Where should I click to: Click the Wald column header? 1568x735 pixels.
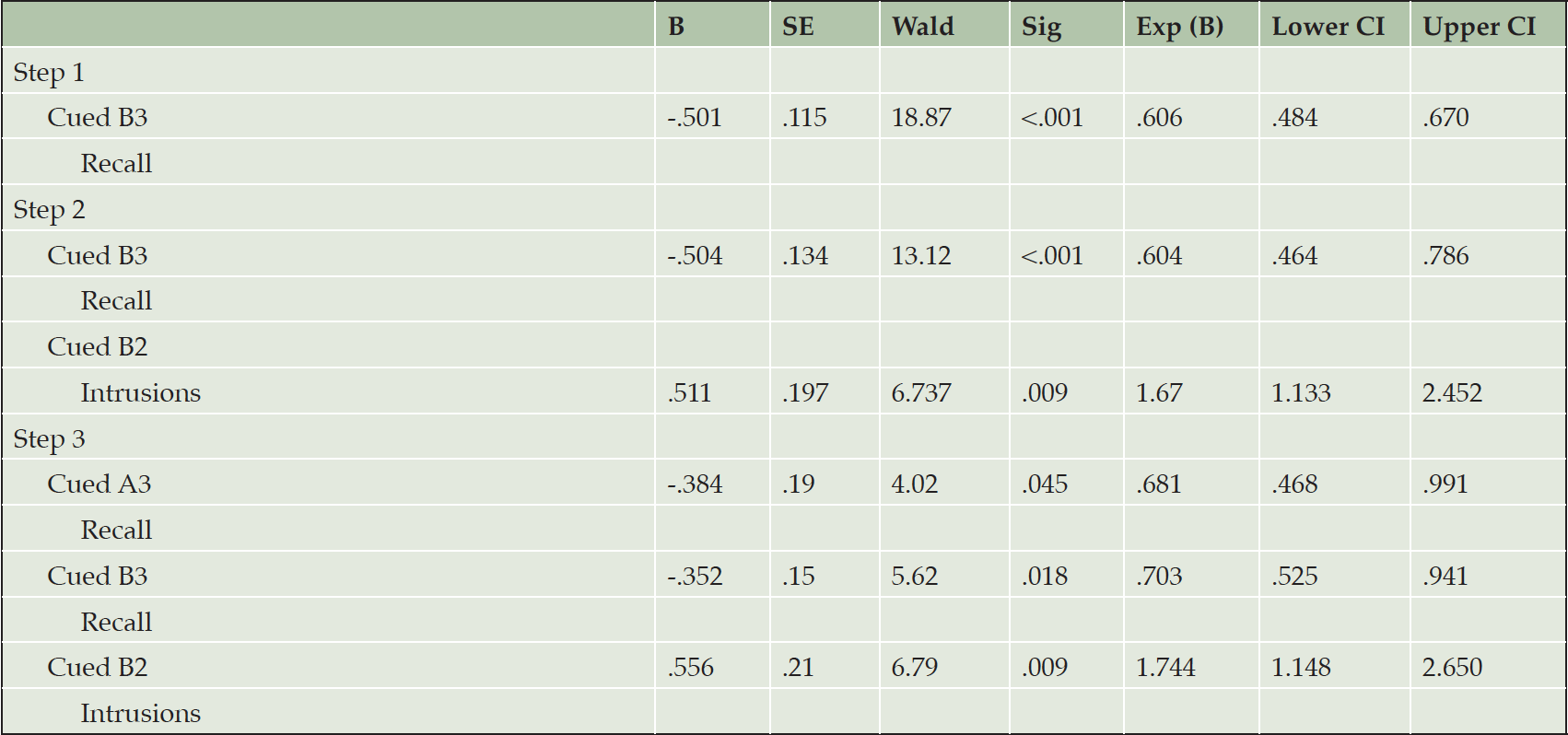(x=922, y=27)
